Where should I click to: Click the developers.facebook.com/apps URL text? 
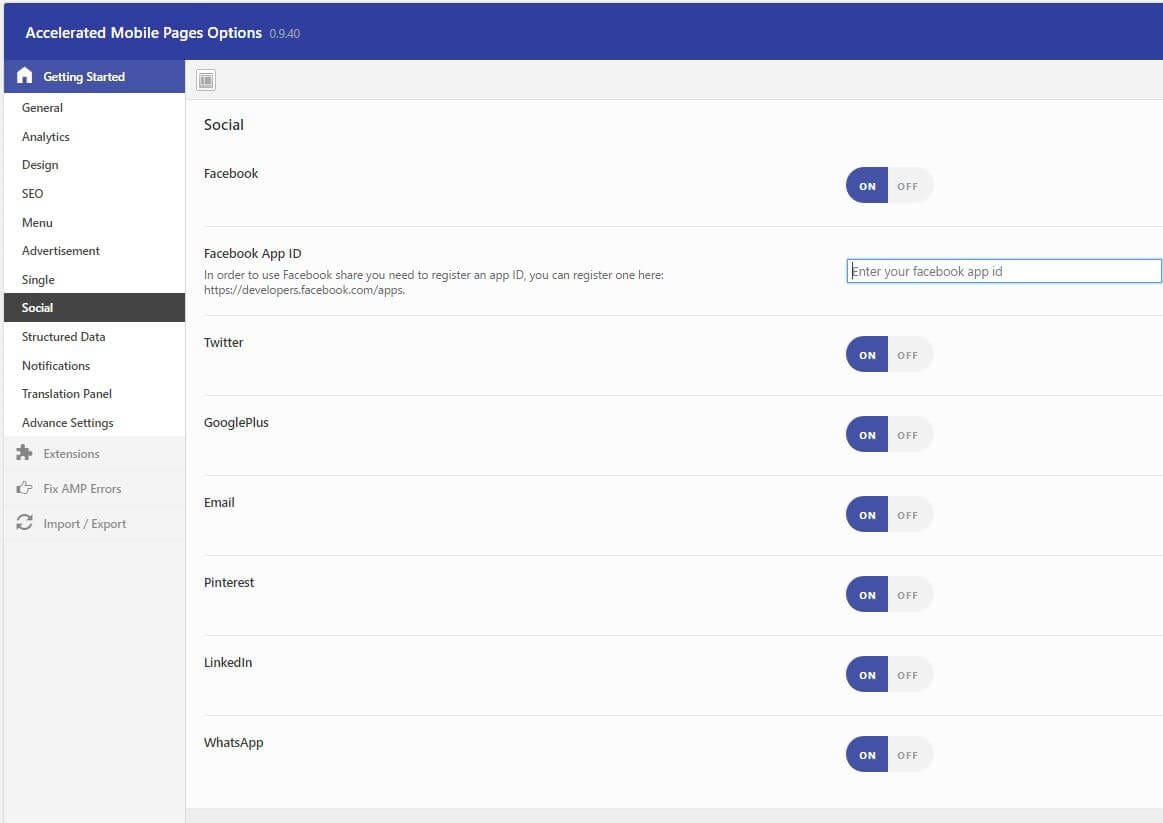tap(304, 290)
